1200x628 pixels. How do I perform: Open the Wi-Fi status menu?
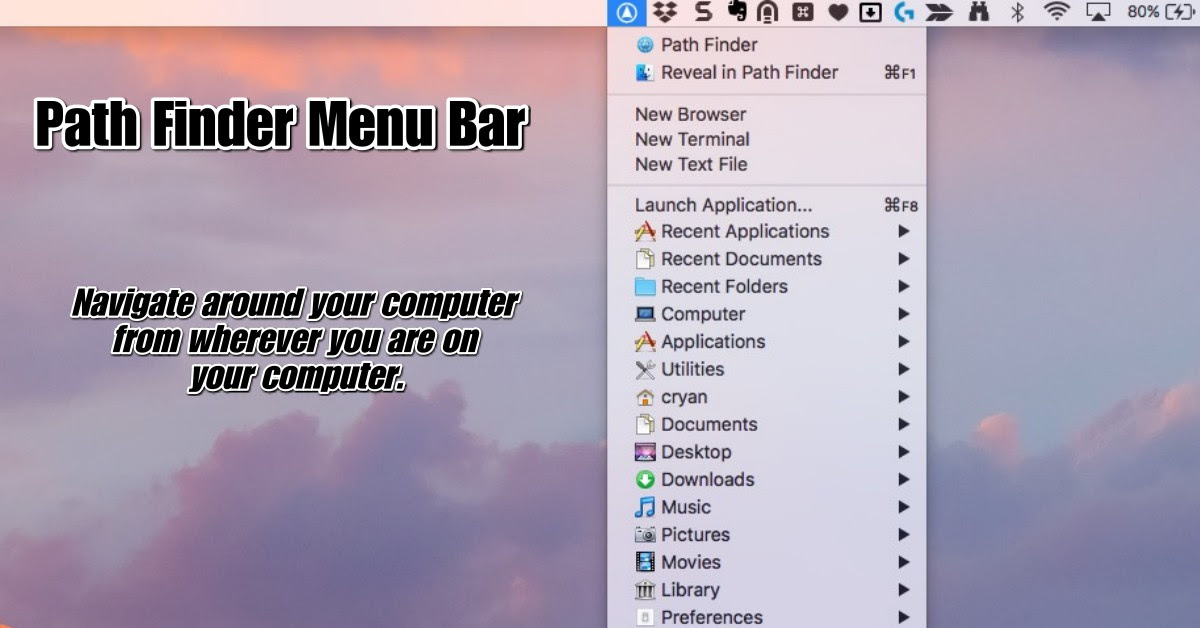coord(1056,12)
